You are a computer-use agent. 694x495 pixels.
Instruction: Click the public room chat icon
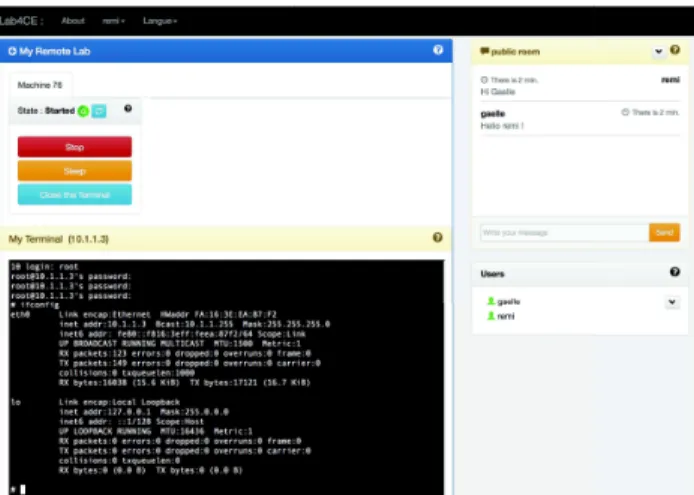point(485,51)
